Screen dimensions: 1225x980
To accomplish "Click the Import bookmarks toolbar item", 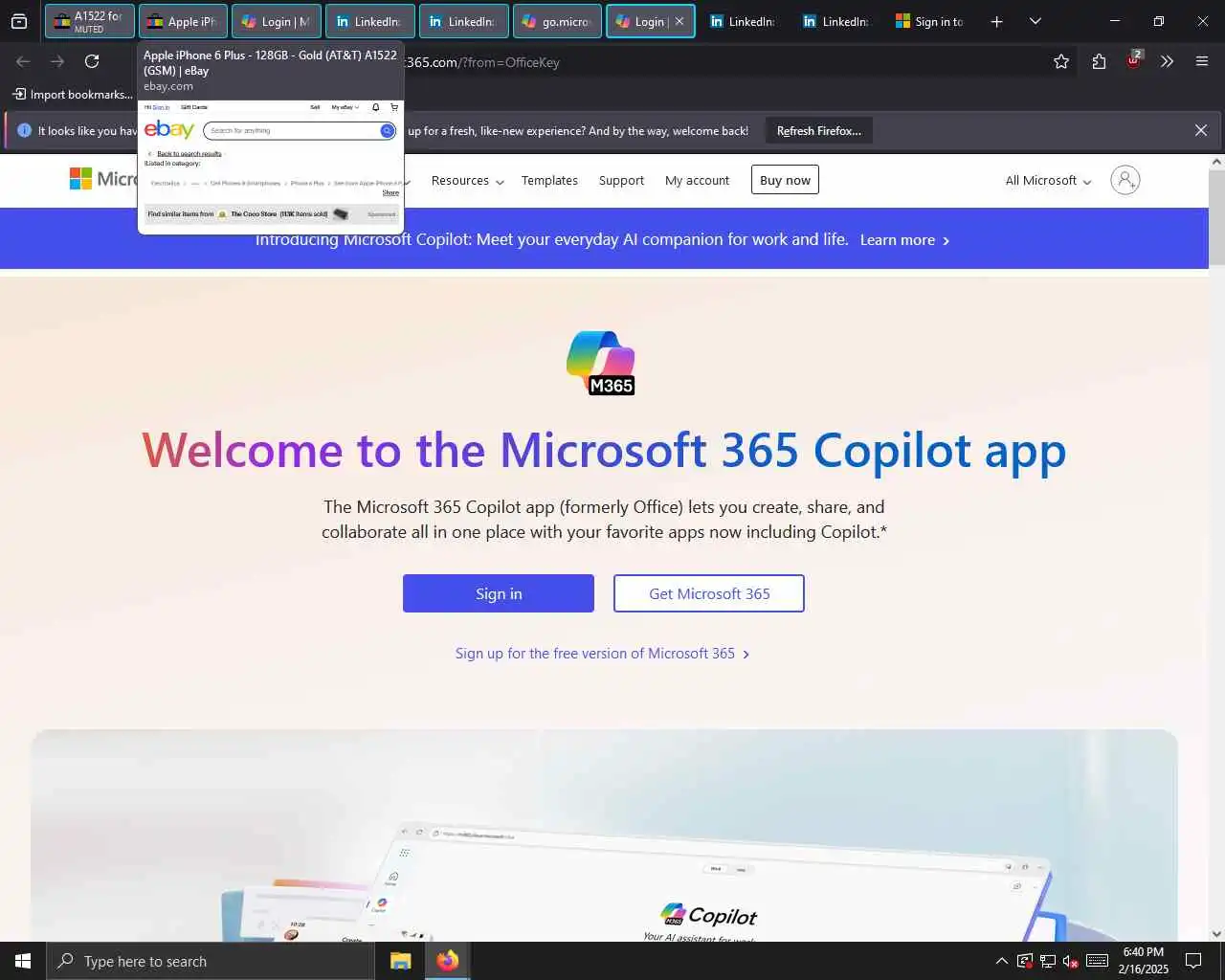I will 73,94.
